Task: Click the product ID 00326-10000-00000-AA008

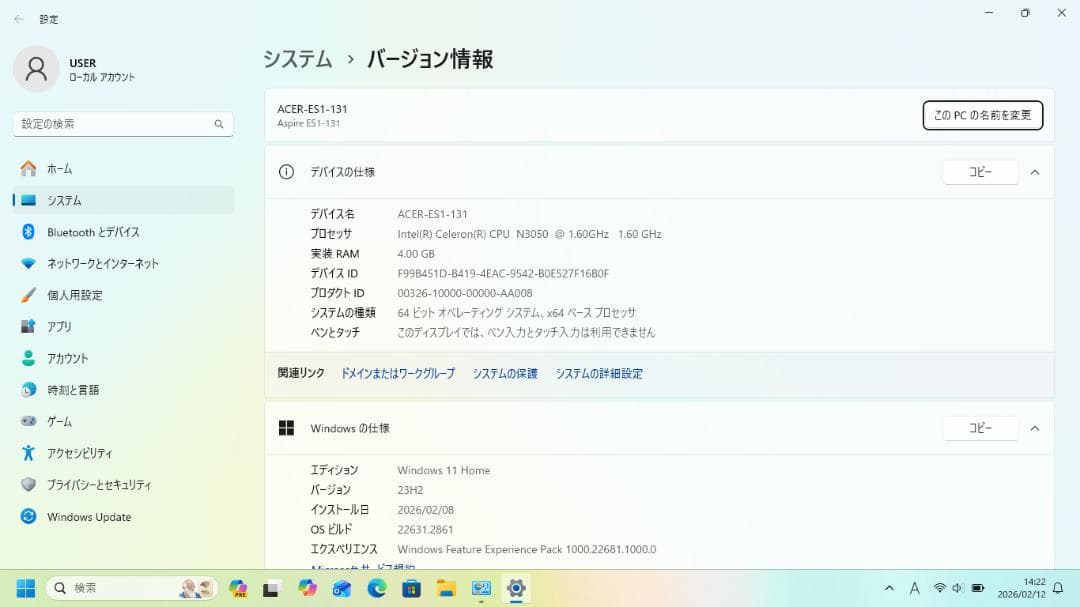Action: (465, 294)
